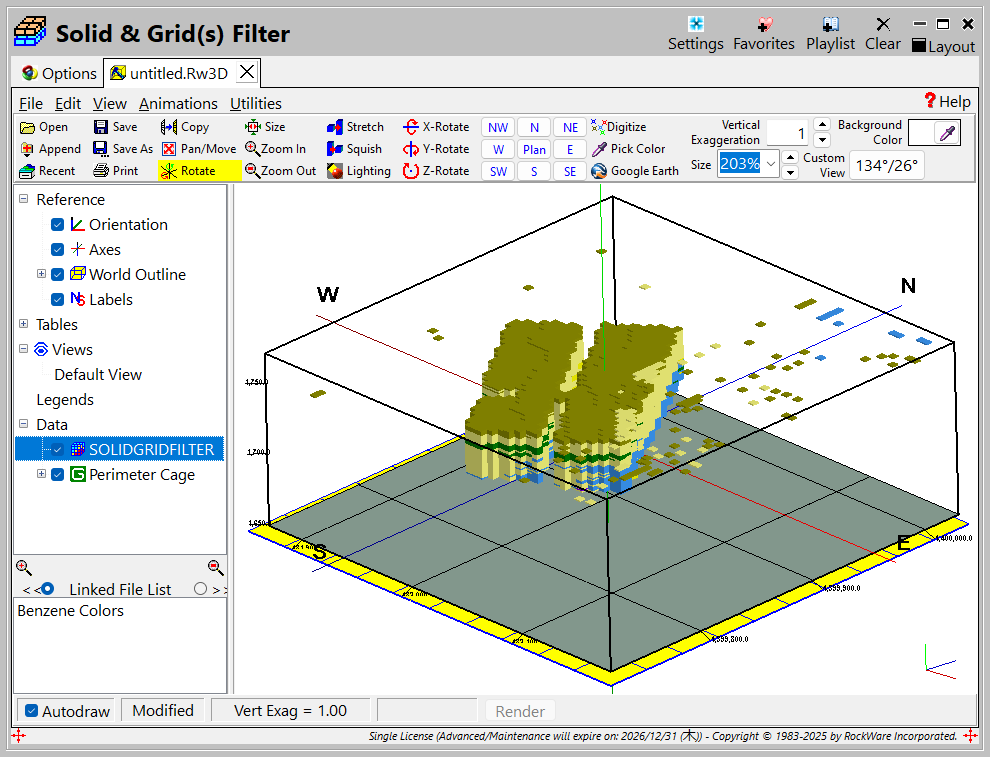Click the Digitize tool icon
Screen dimensions: 990x757
click(x=599, y=127)
